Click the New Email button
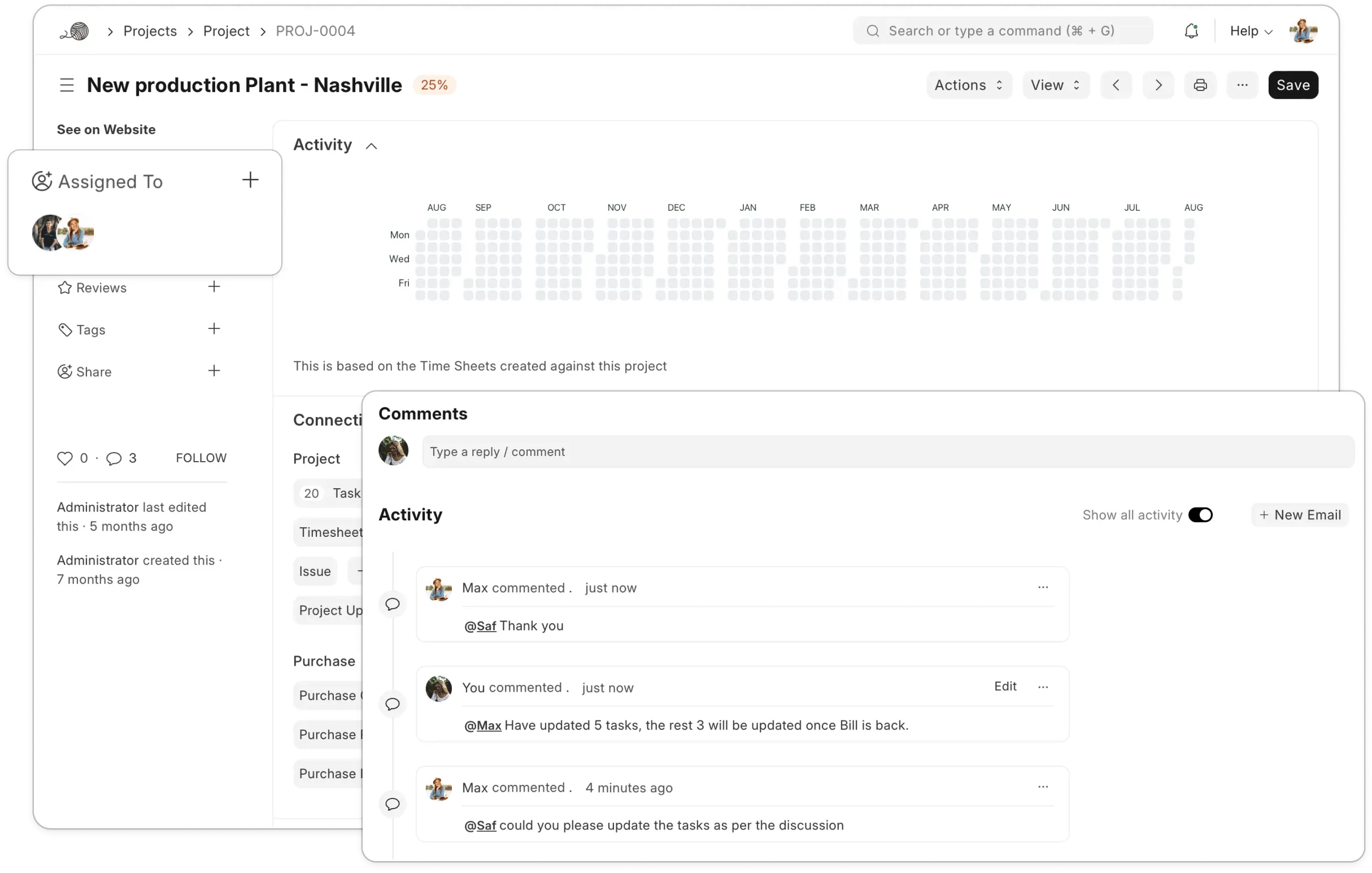The image size is (1372, 873). tap(1300, 515)
